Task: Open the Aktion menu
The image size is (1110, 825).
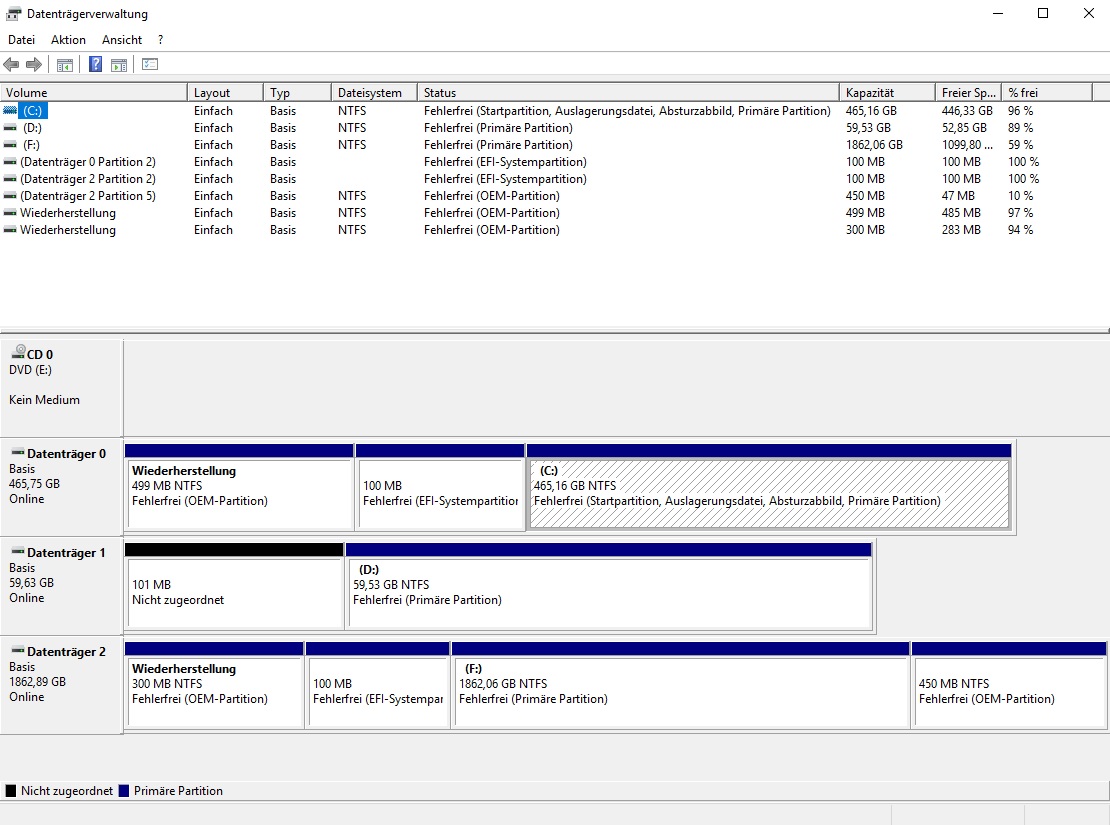Action: point(68,40)
